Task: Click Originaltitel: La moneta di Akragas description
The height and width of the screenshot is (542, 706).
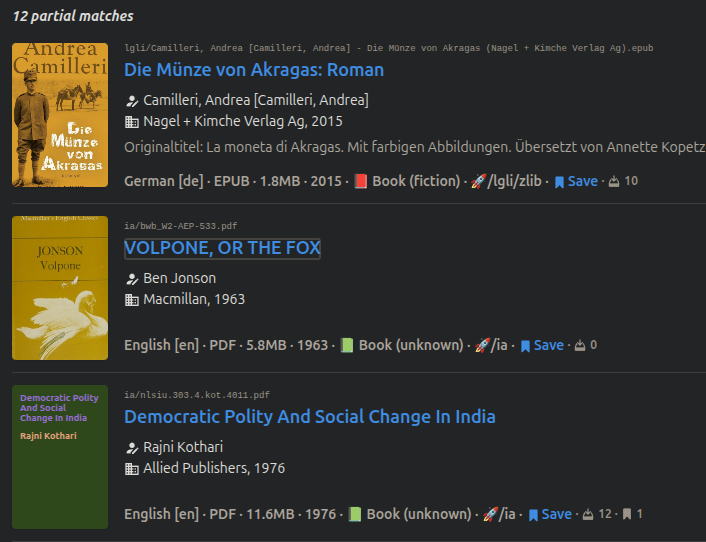Action: click(415, 147)
